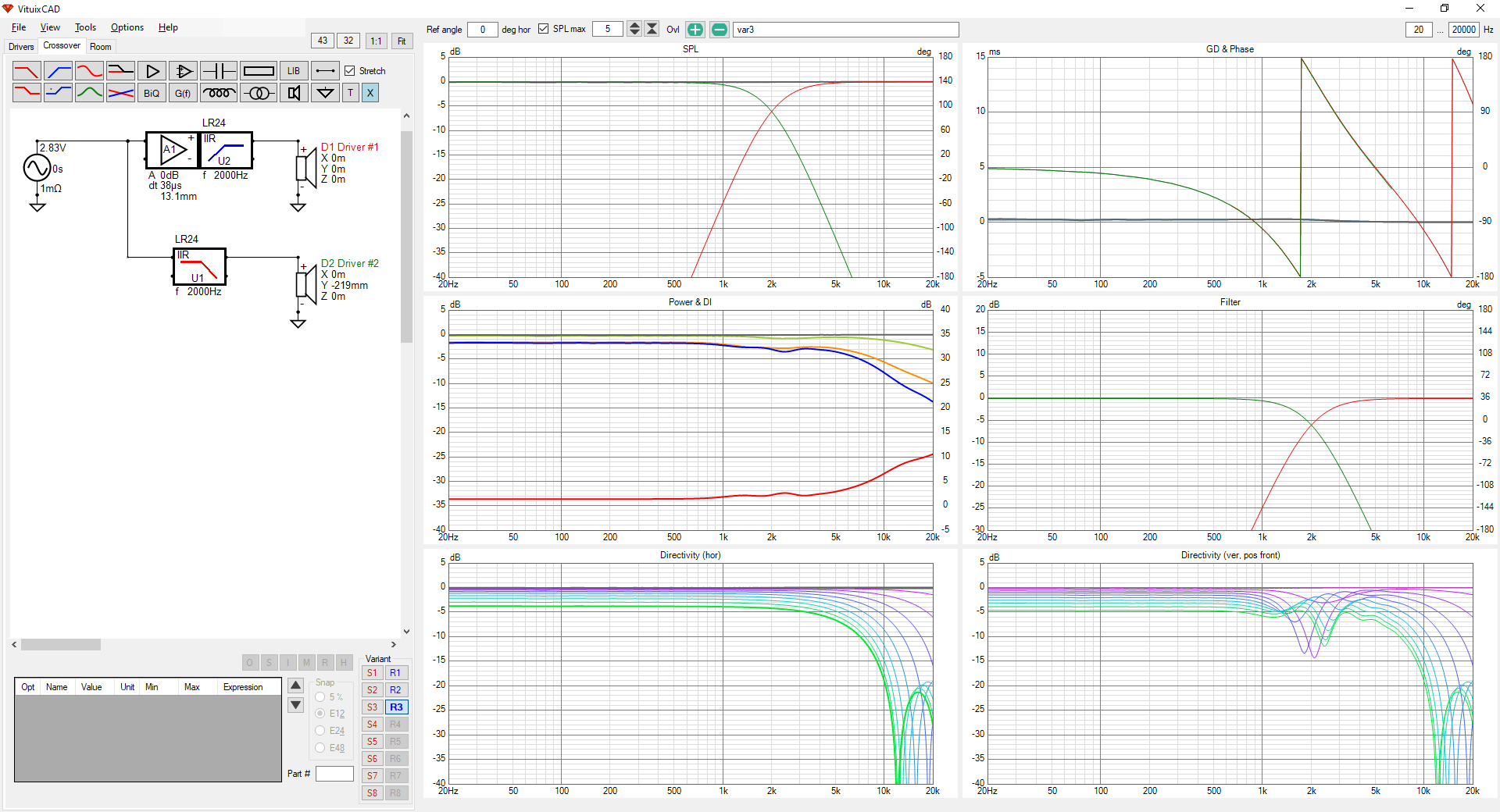Image resolution: width=1500 pixels, height=812 pixels.
Task: Click the SPL max auto-scale icon
Action: [x=652, y=29]
